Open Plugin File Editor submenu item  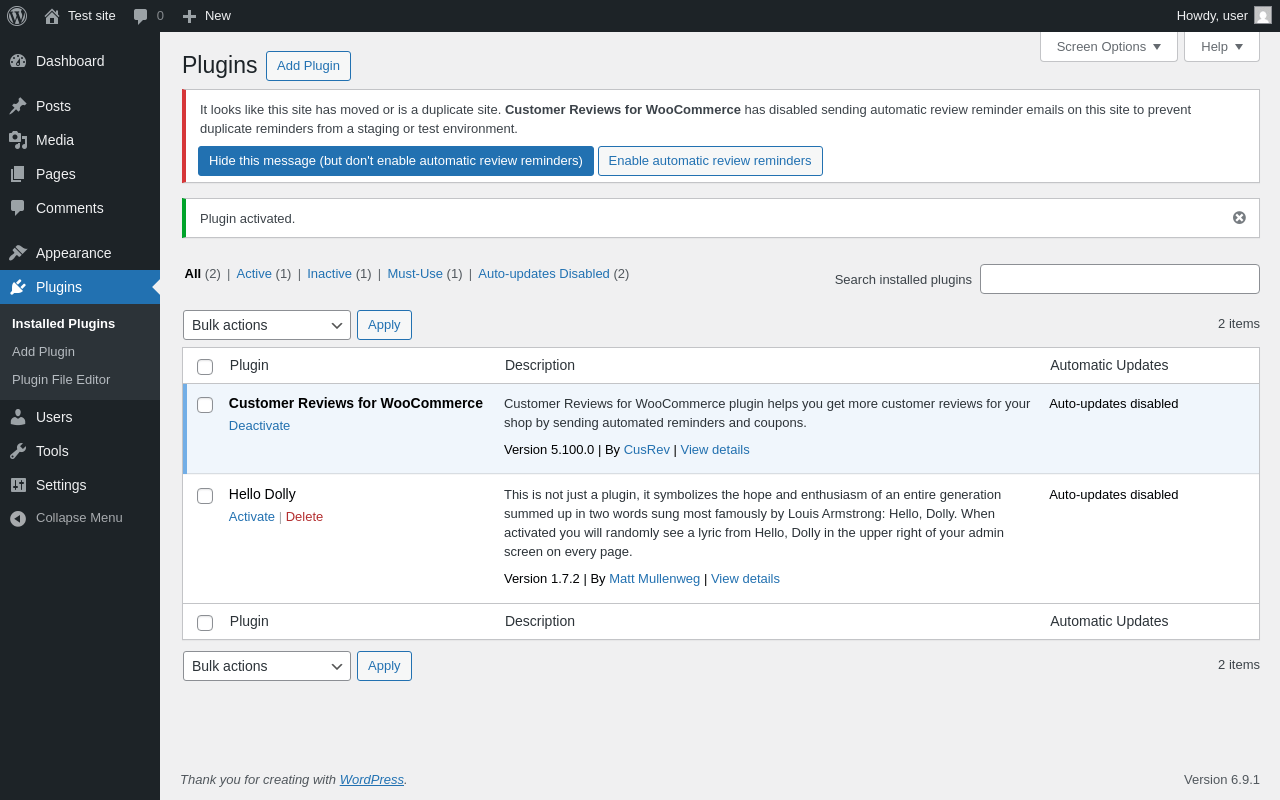tap(61, 380)
